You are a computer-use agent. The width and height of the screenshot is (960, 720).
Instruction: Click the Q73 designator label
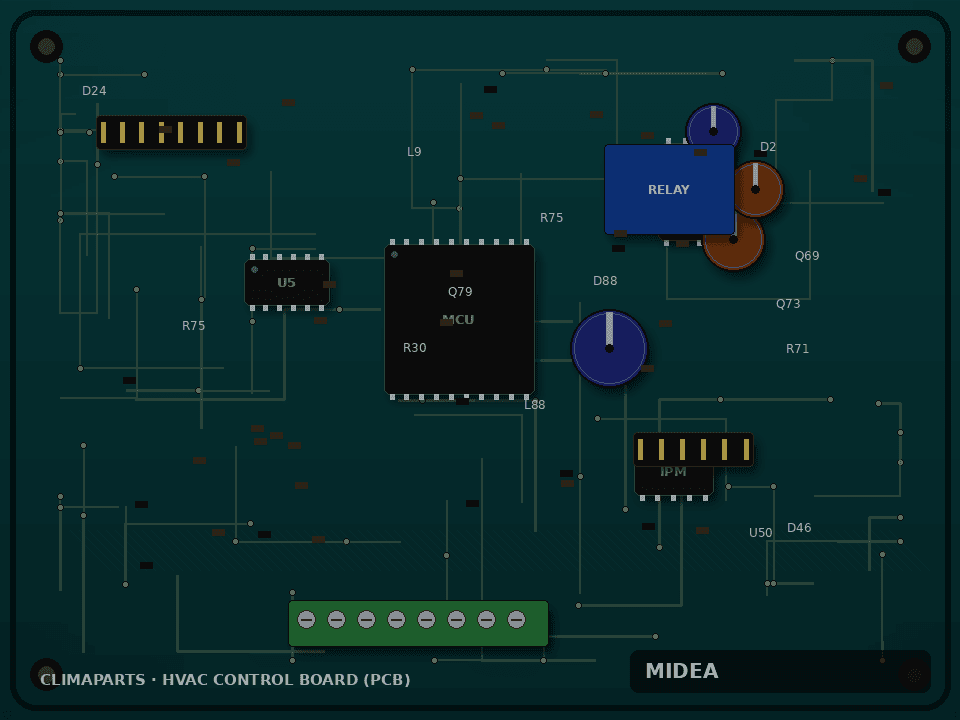788,304
